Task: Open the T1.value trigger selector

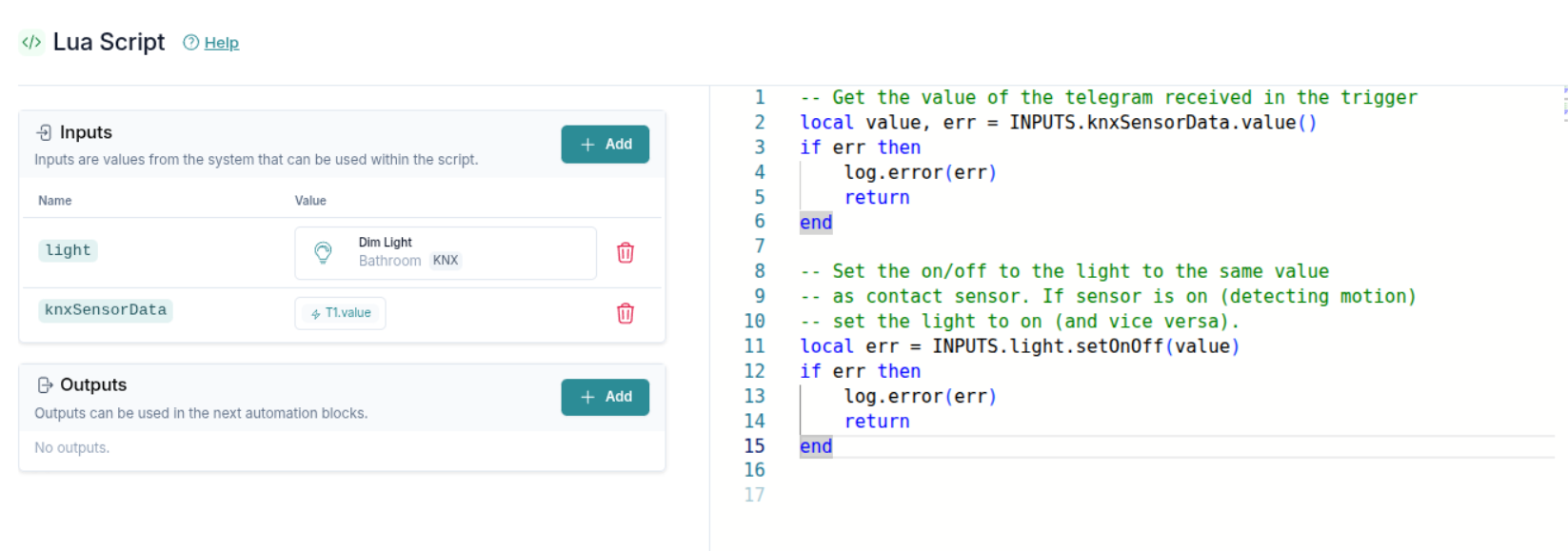Action: point(340,313)
